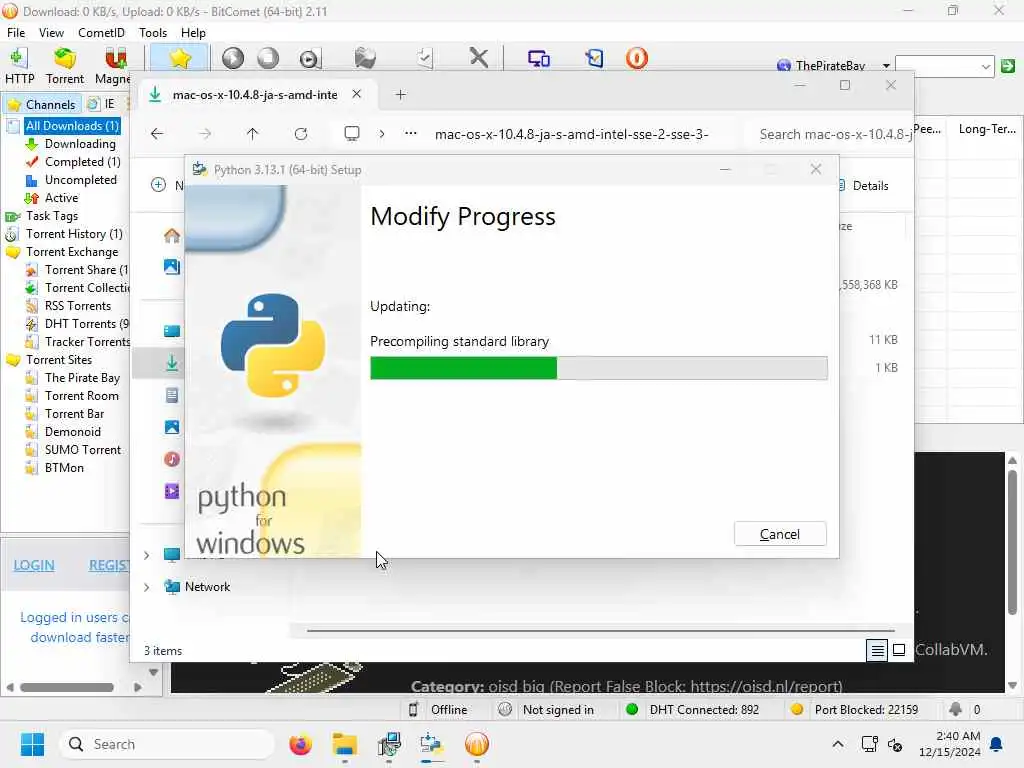
Task: Switch to the IE tab
Action: point(102,104)
